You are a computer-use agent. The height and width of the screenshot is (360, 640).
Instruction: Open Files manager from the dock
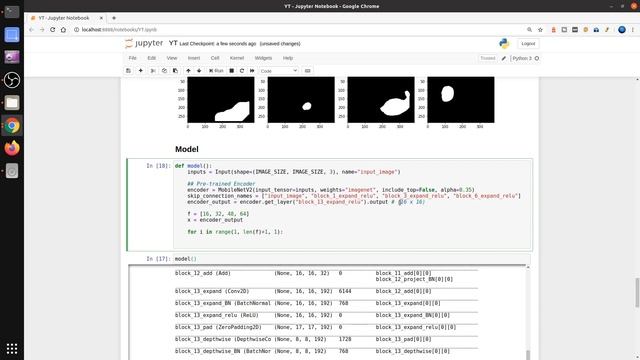pos(12,103)
